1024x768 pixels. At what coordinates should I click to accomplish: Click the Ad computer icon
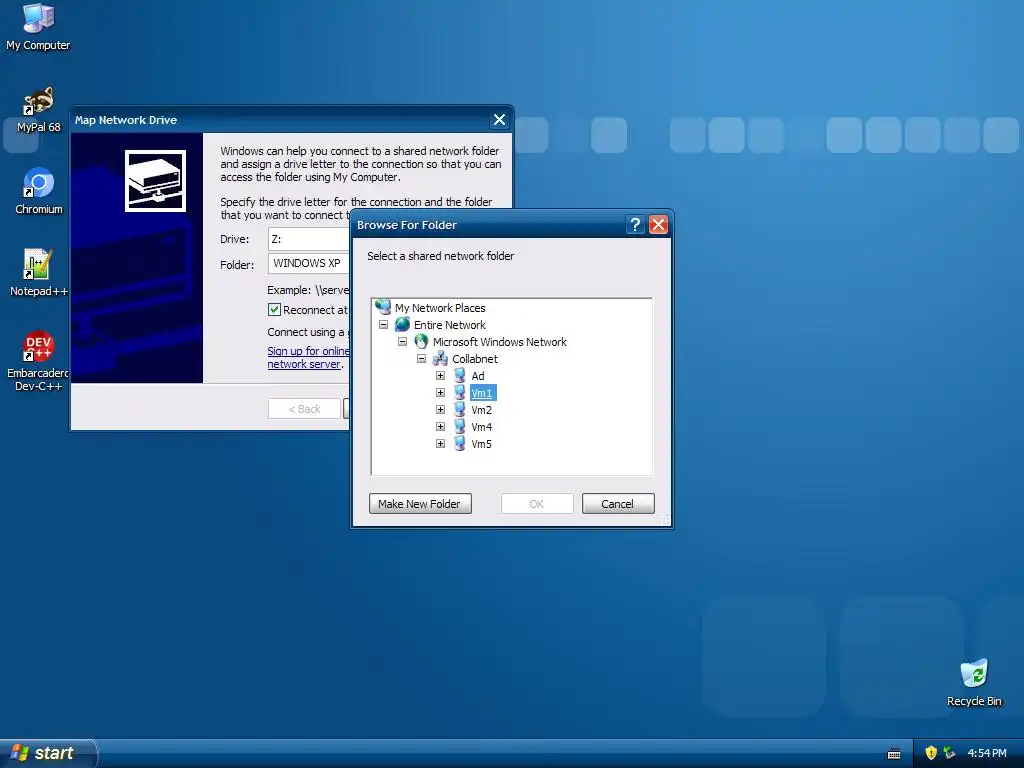(x=460, y=376)
